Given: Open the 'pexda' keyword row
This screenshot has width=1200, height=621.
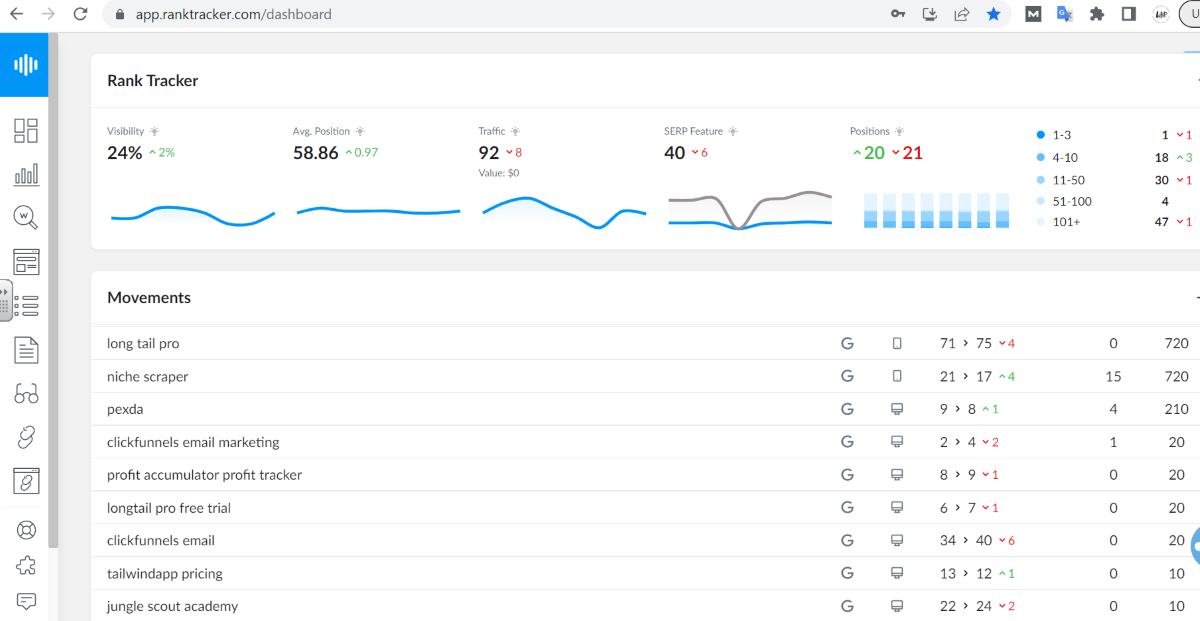Looking at the screenshot, I should click(645, 409).
